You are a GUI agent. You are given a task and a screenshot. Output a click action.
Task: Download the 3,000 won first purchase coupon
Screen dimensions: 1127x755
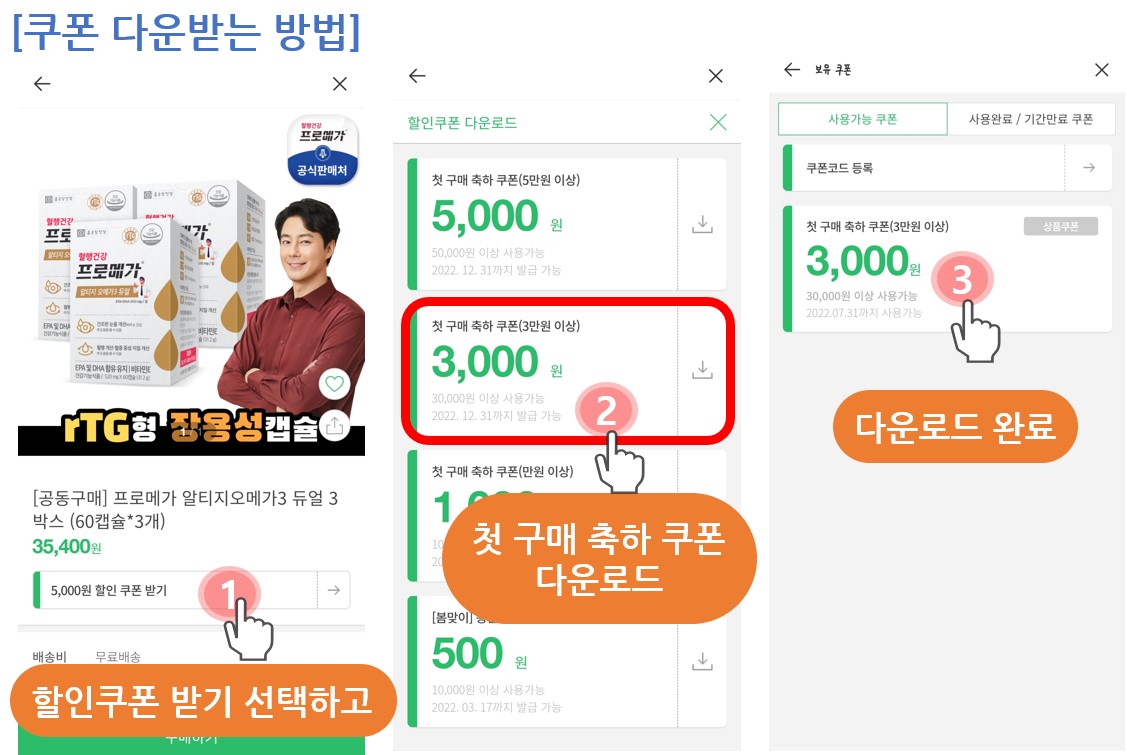(x=702, y=370)
